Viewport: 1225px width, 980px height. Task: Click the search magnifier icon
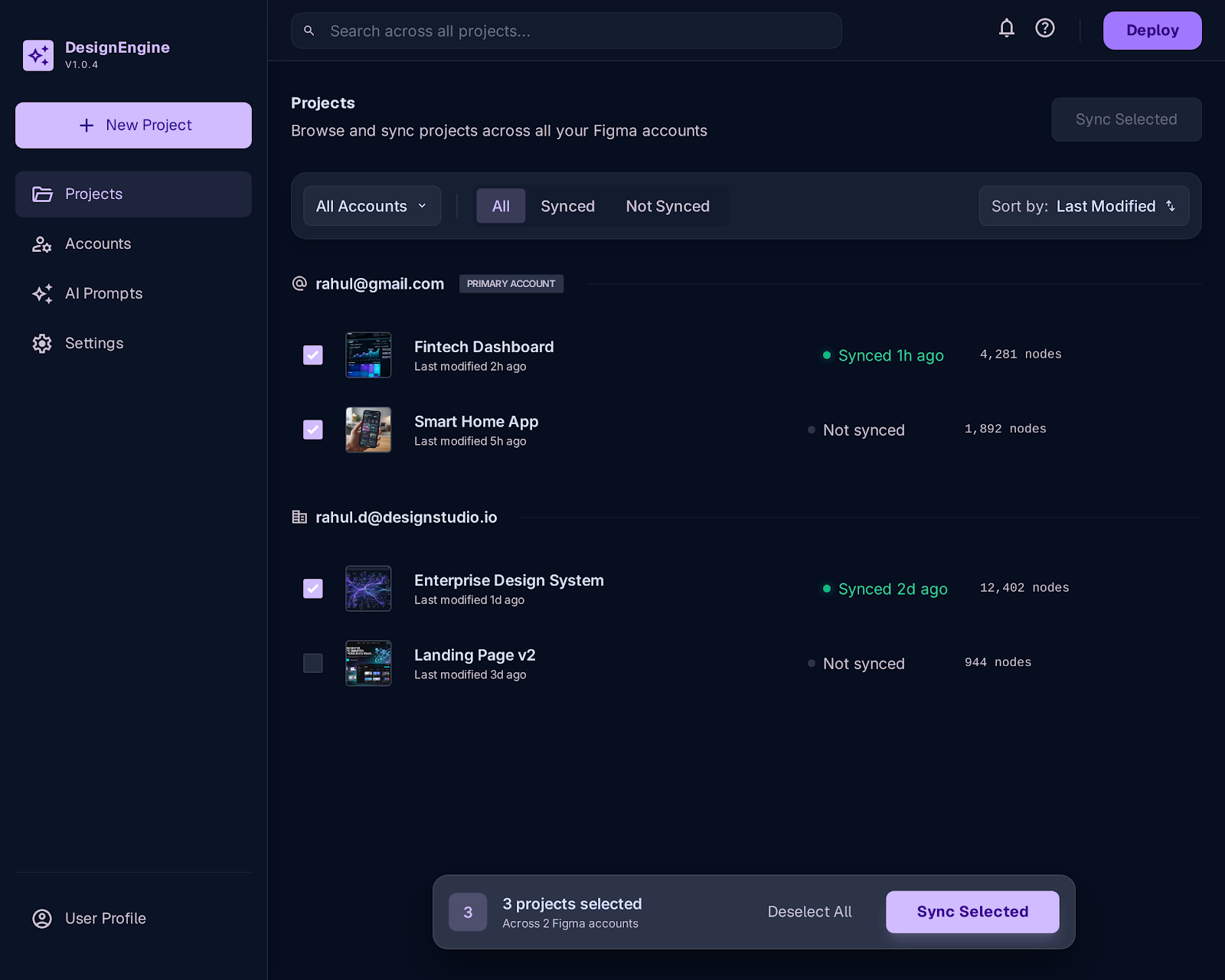[x=309, y=31]
